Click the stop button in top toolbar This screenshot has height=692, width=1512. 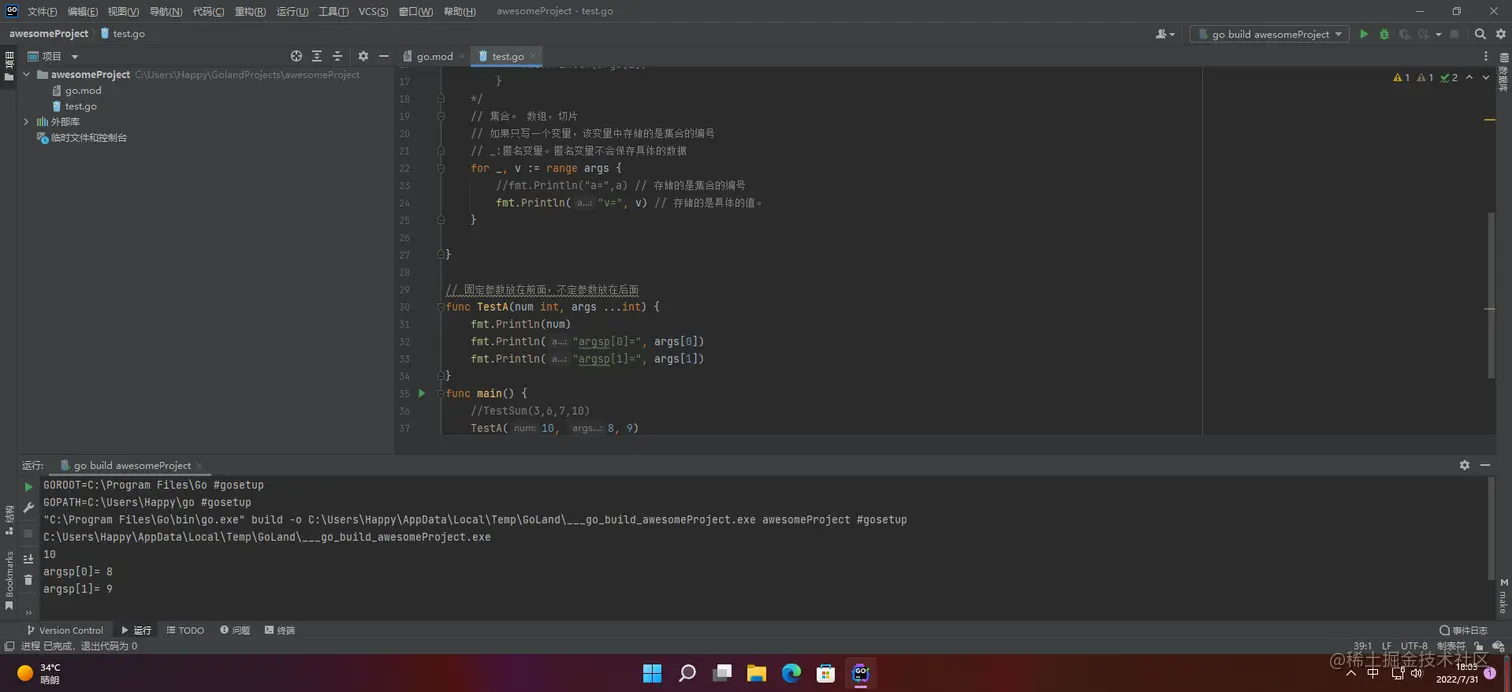coord(1455,34)
